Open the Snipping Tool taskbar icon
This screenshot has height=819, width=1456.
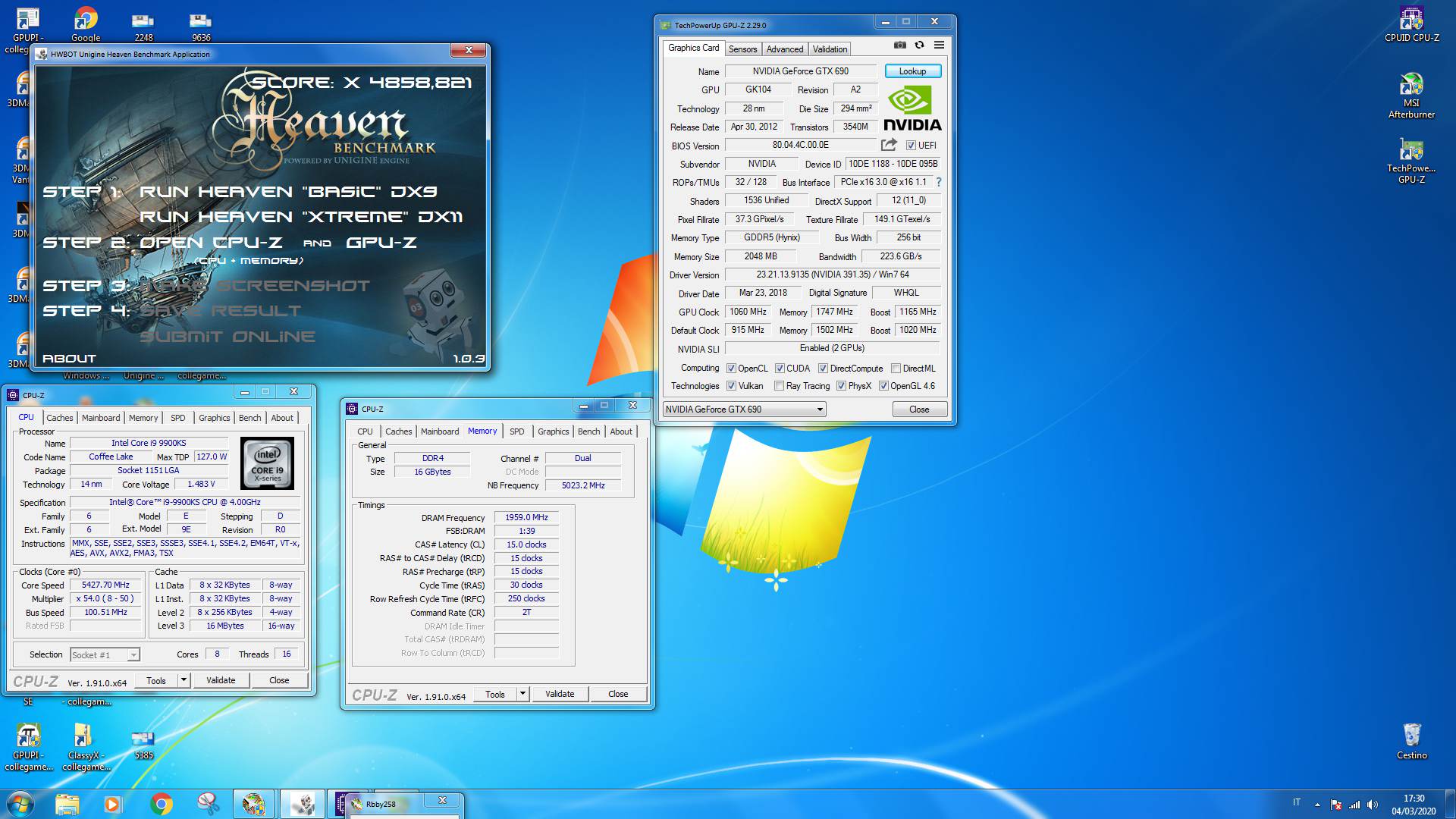208,804
